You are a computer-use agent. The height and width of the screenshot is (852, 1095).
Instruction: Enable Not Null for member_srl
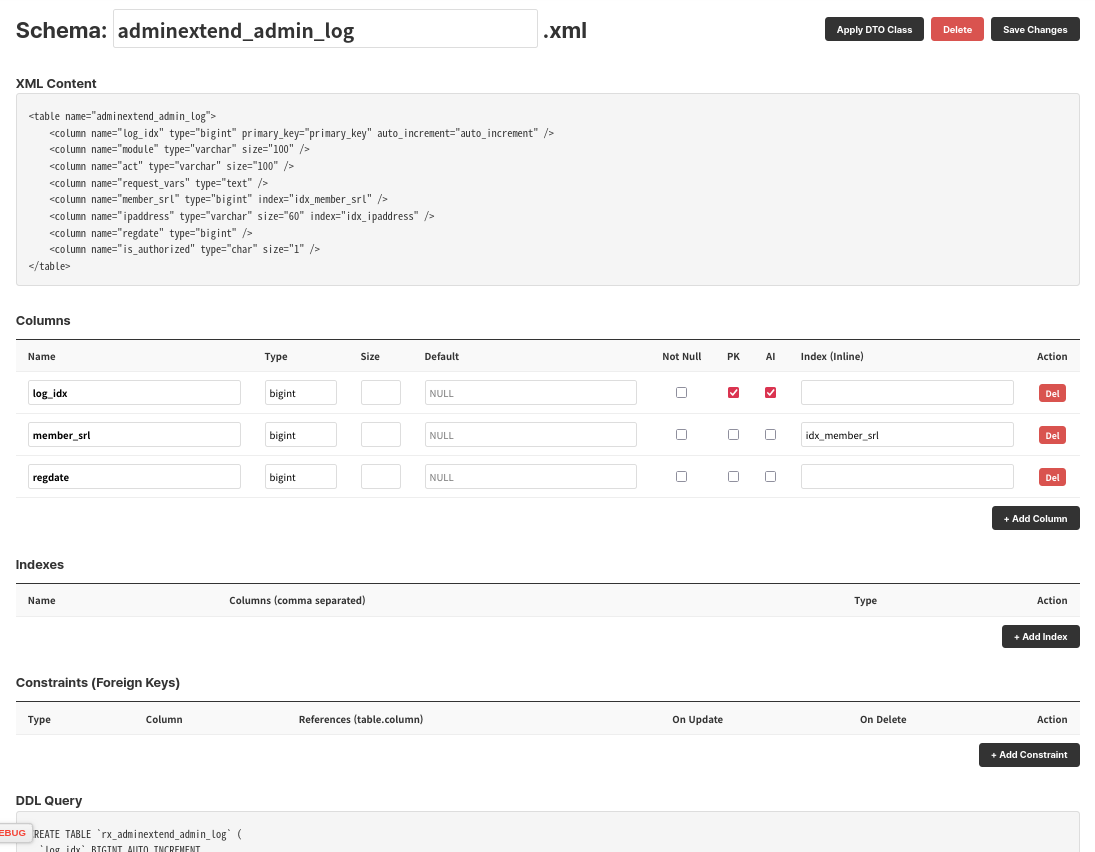[x=681, y=435]
